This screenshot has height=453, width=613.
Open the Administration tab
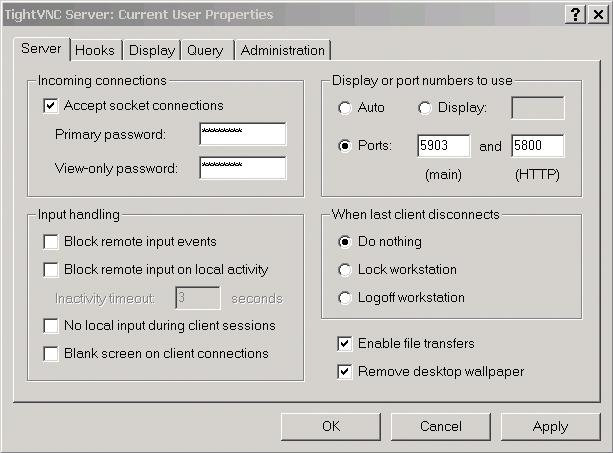pos(283,50)
